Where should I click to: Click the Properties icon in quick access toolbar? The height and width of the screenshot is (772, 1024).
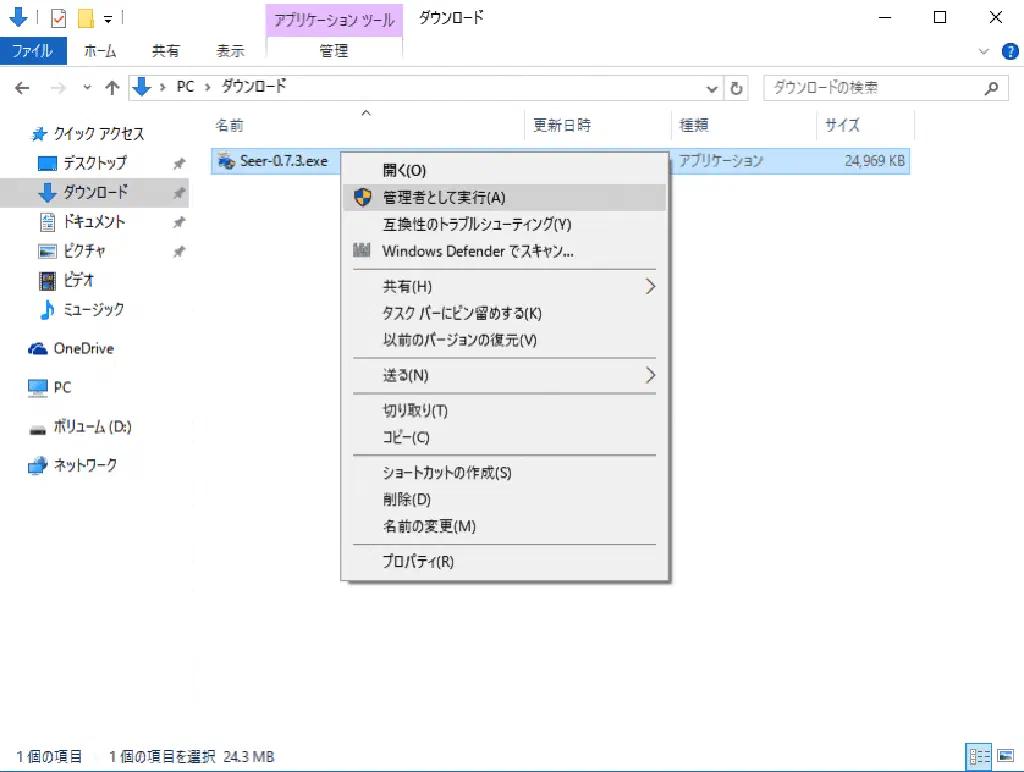(x=58, y=18)
